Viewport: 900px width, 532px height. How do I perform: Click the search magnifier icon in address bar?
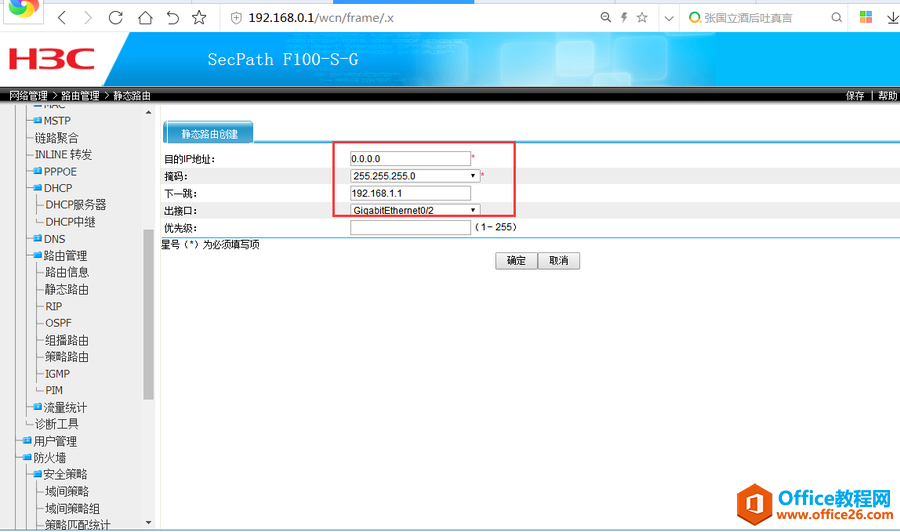coord(605,18)
